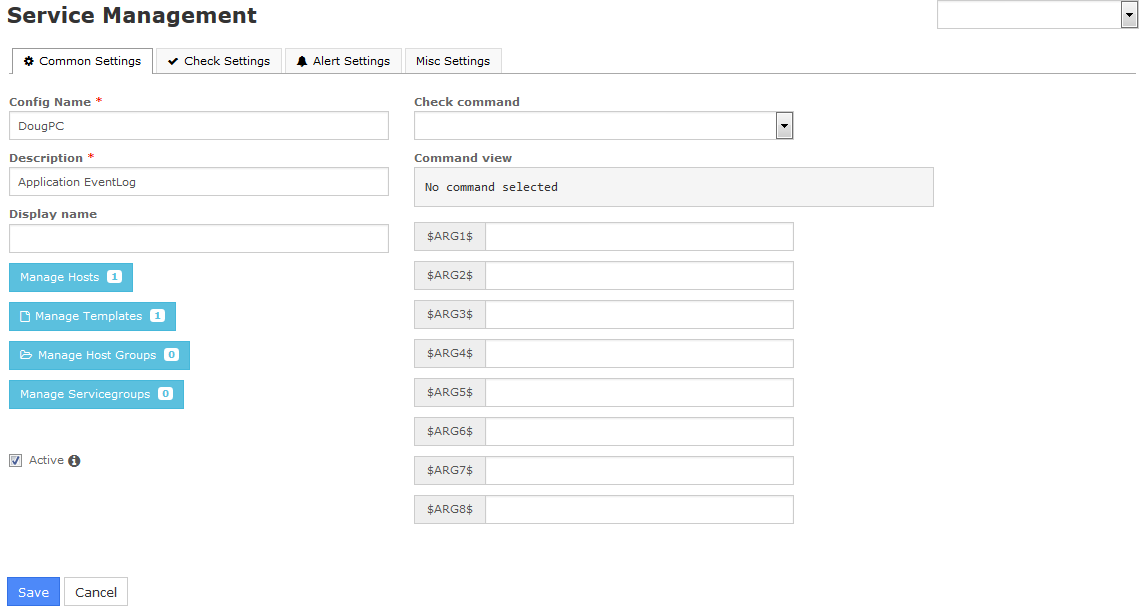
Task: Click the info icon next to Active
Action: point(74,461)
